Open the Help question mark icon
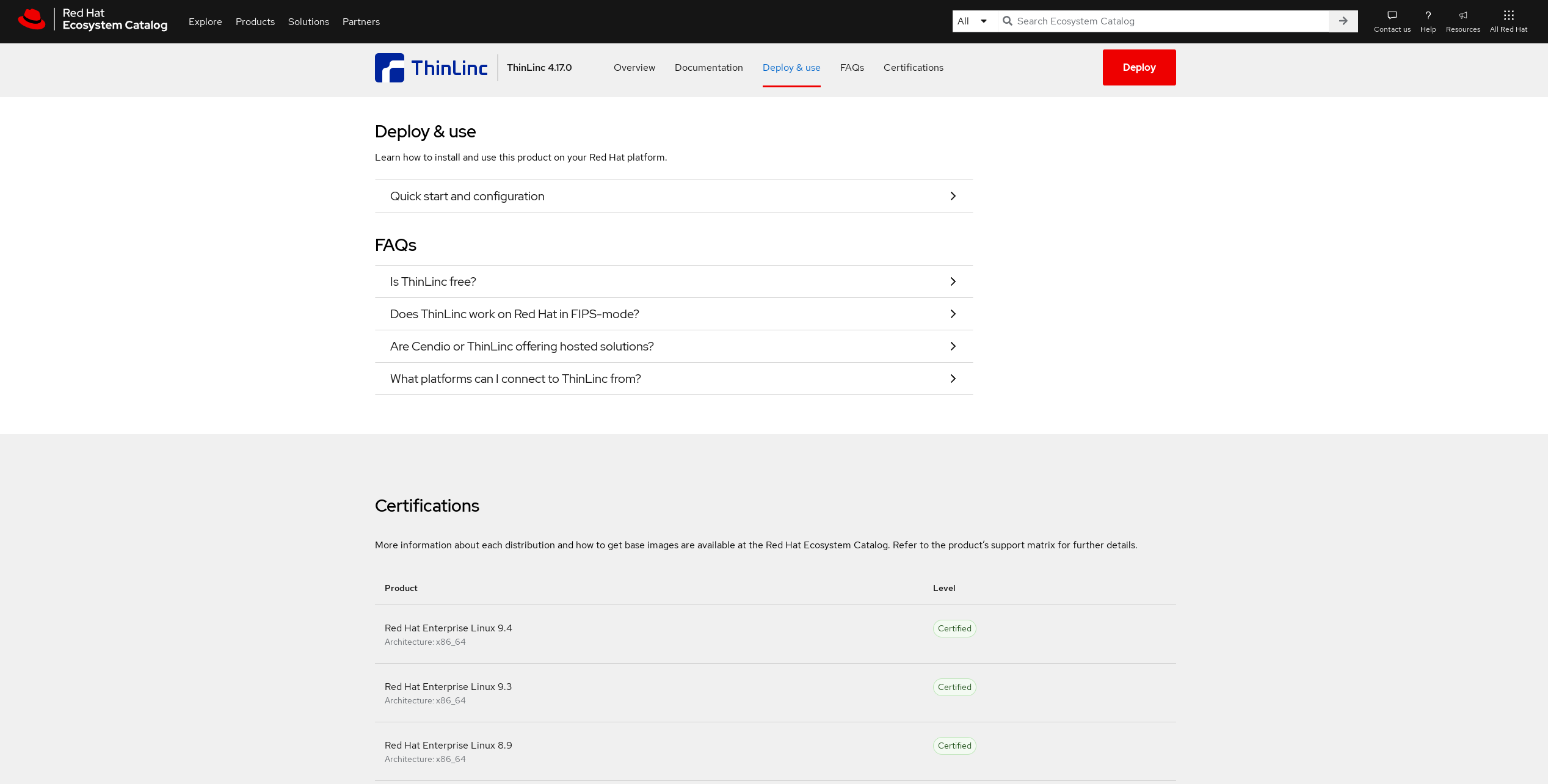This screenshot has width=1548, height=784. coord(1428,15)
